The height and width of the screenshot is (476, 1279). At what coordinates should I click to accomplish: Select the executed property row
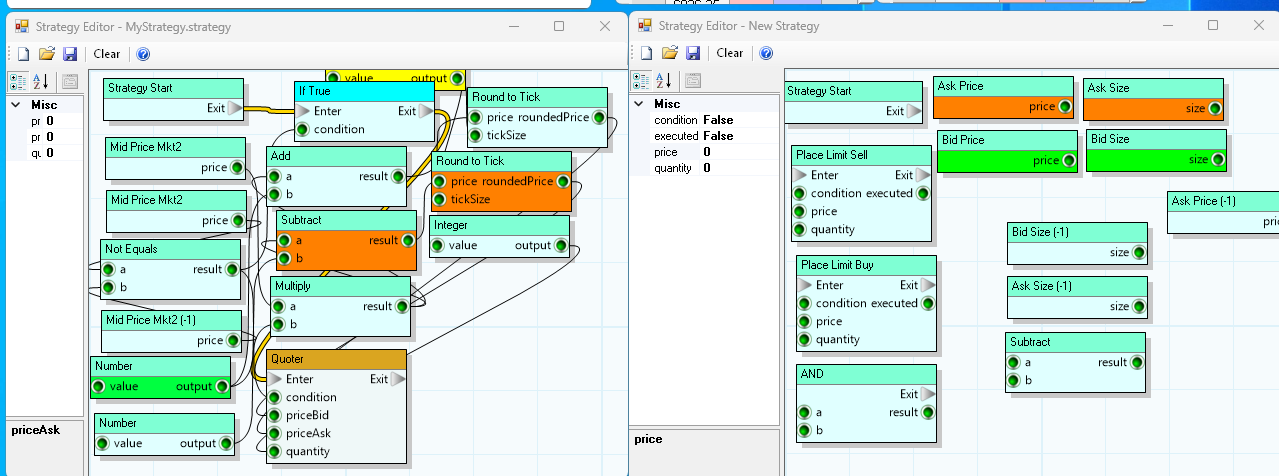(x=677, y=136)
